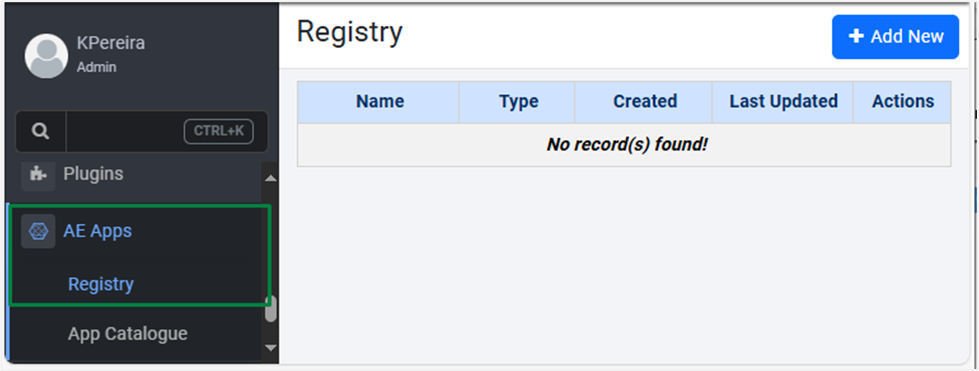Open the KPereira username profile link
Image resolution: width=979 pixels, height=371 pixels.
click(x=111, y=43)
